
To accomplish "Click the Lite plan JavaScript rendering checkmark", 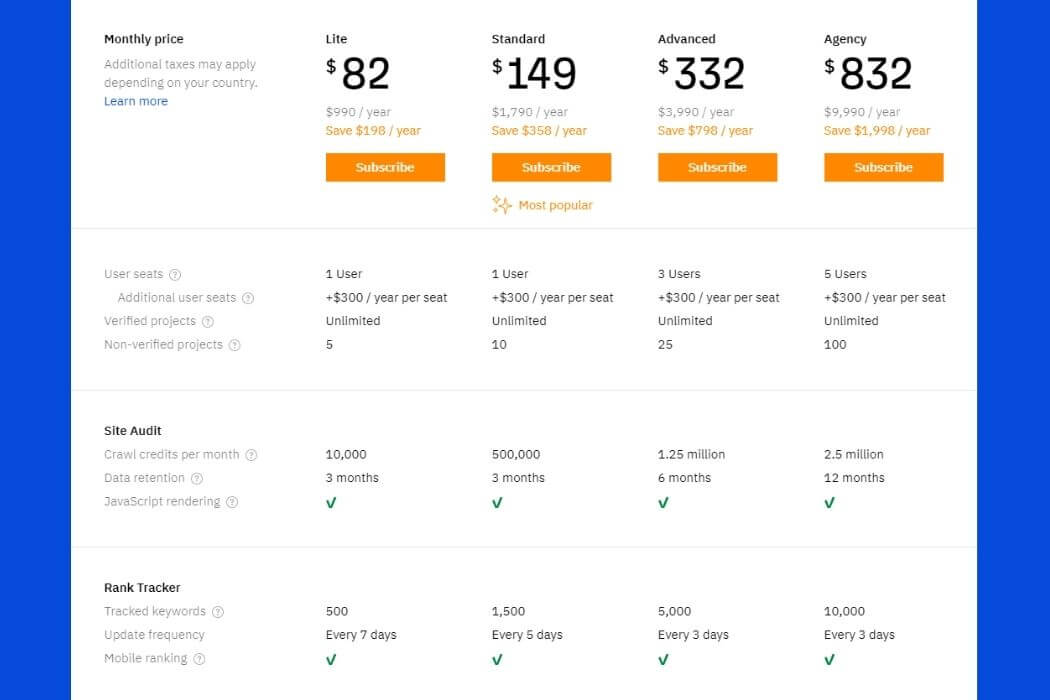I will coord(331,502).
